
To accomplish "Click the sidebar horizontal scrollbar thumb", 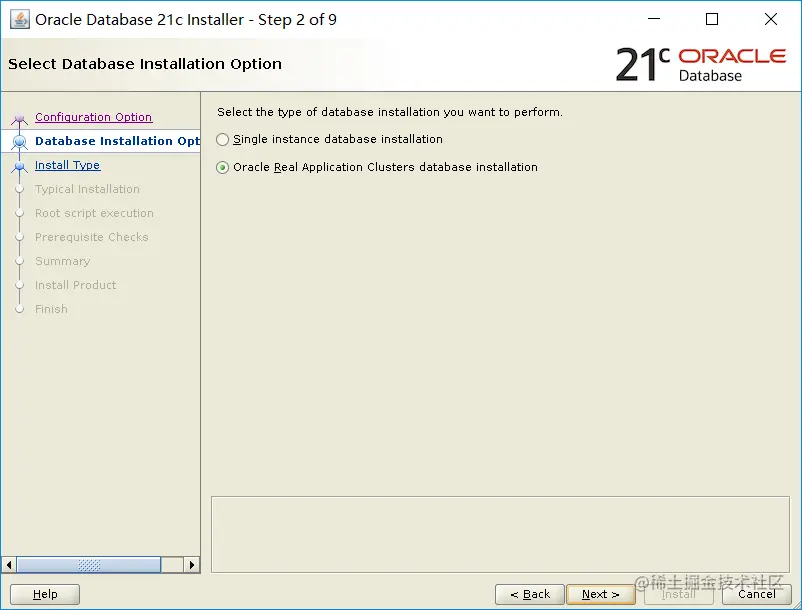I will [x=89, y=565].
